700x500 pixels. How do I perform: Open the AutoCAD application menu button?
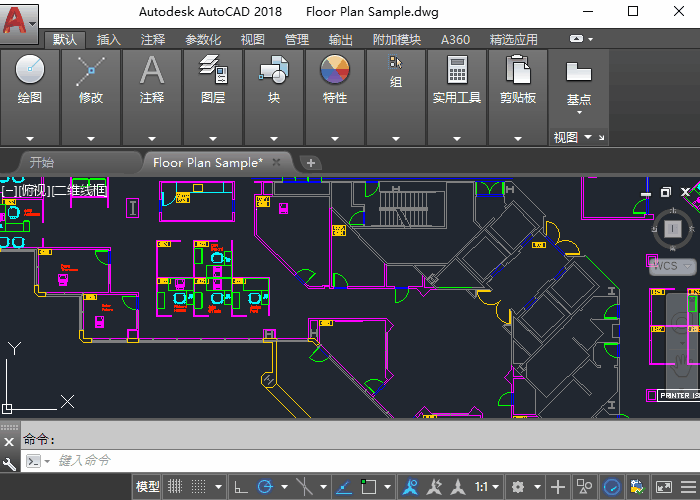19,22
